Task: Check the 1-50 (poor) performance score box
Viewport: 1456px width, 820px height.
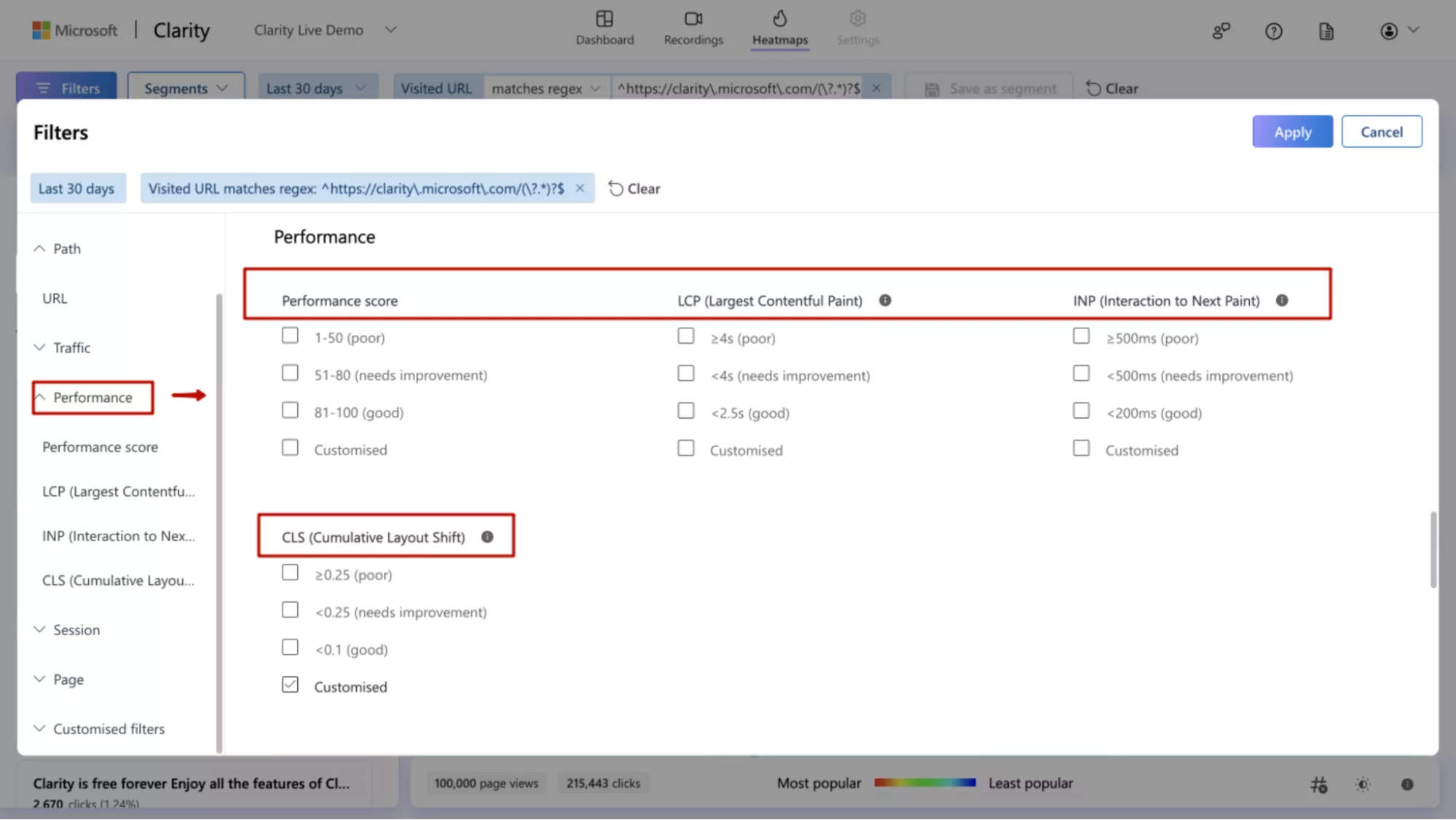Action: pyautogui.click(x=290, y=336)
